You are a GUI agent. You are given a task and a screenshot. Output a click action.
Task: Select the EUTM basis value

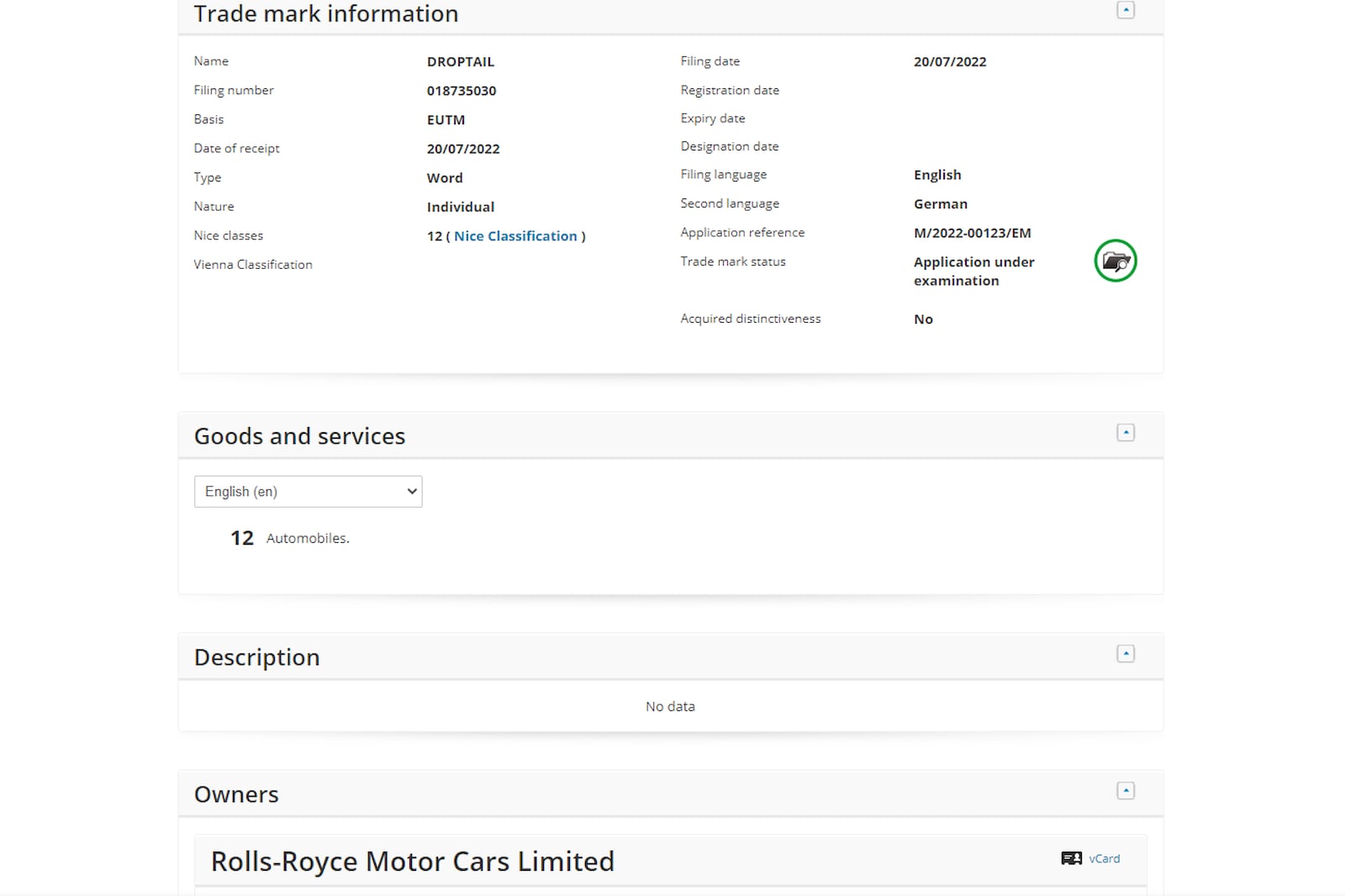[446, 120]
